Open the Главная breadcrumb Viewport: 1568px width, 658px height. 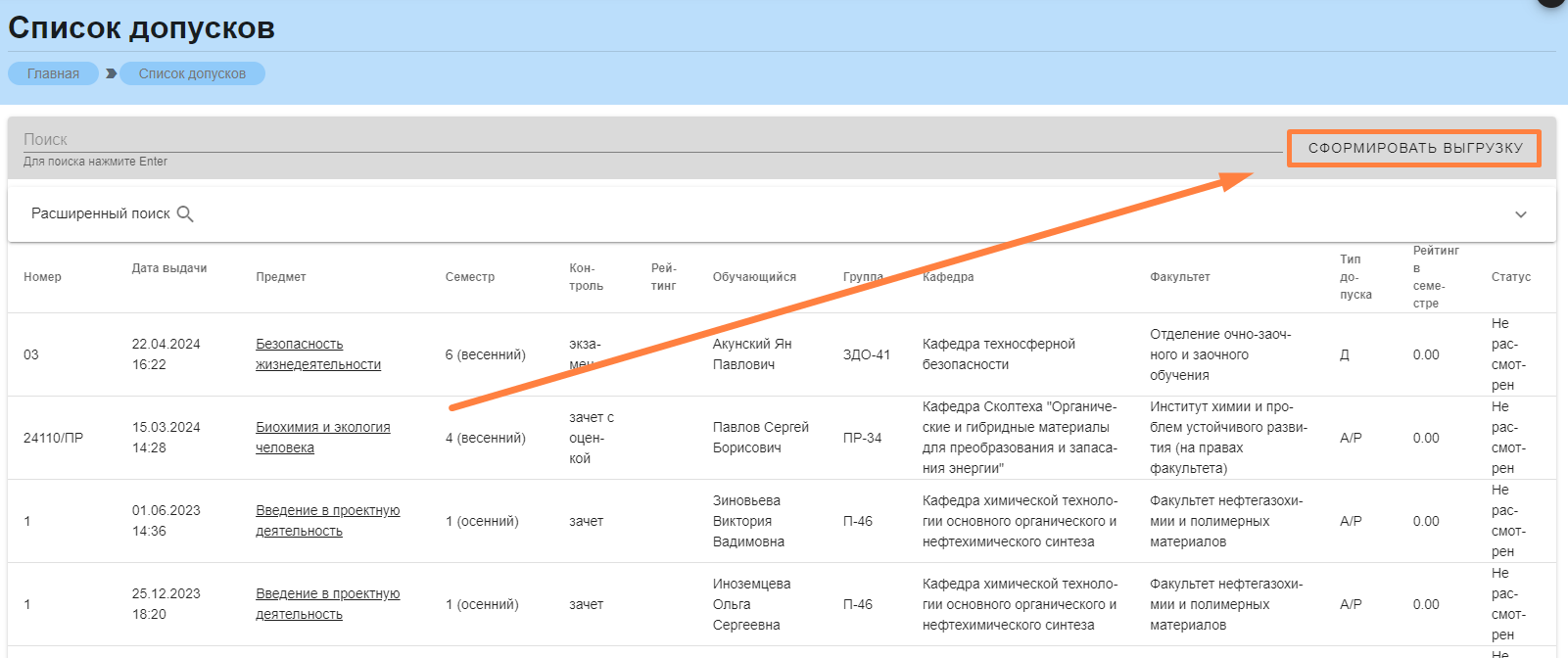pos(53,73)
